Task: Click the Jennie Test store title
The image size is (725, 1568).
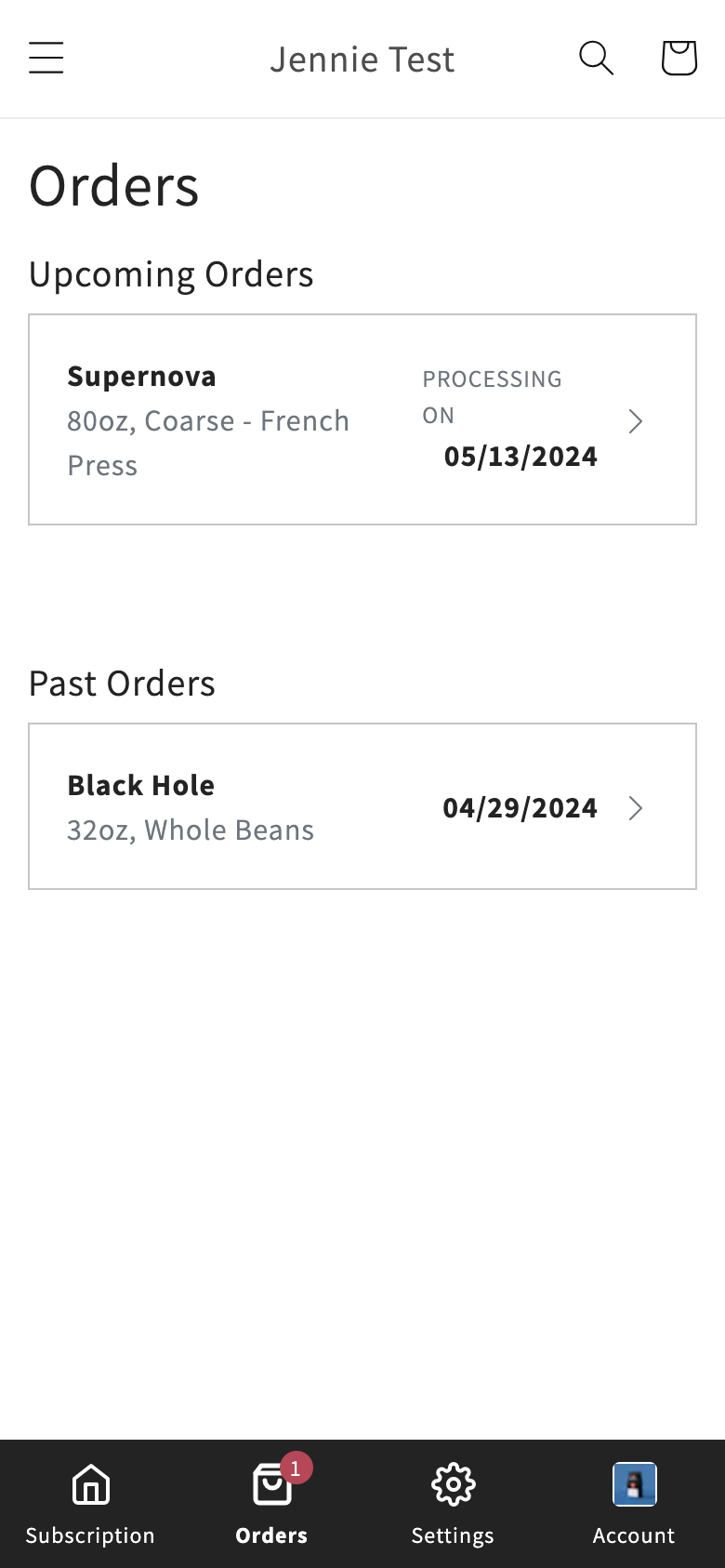Action: [362, 60]
